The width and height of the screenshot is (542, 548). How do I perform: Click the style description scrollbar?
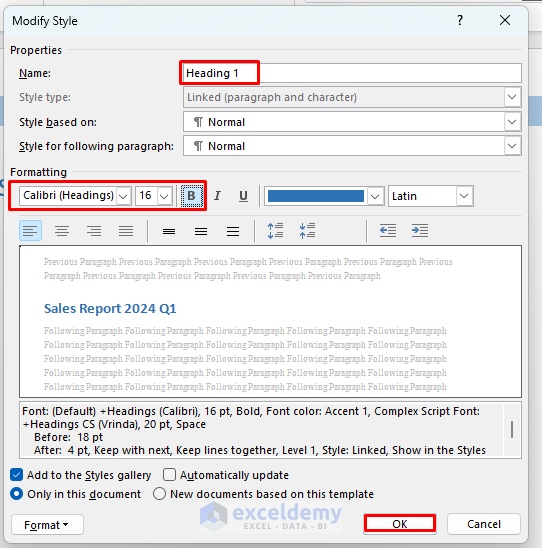pyautogui.click(x=512, y=430)
